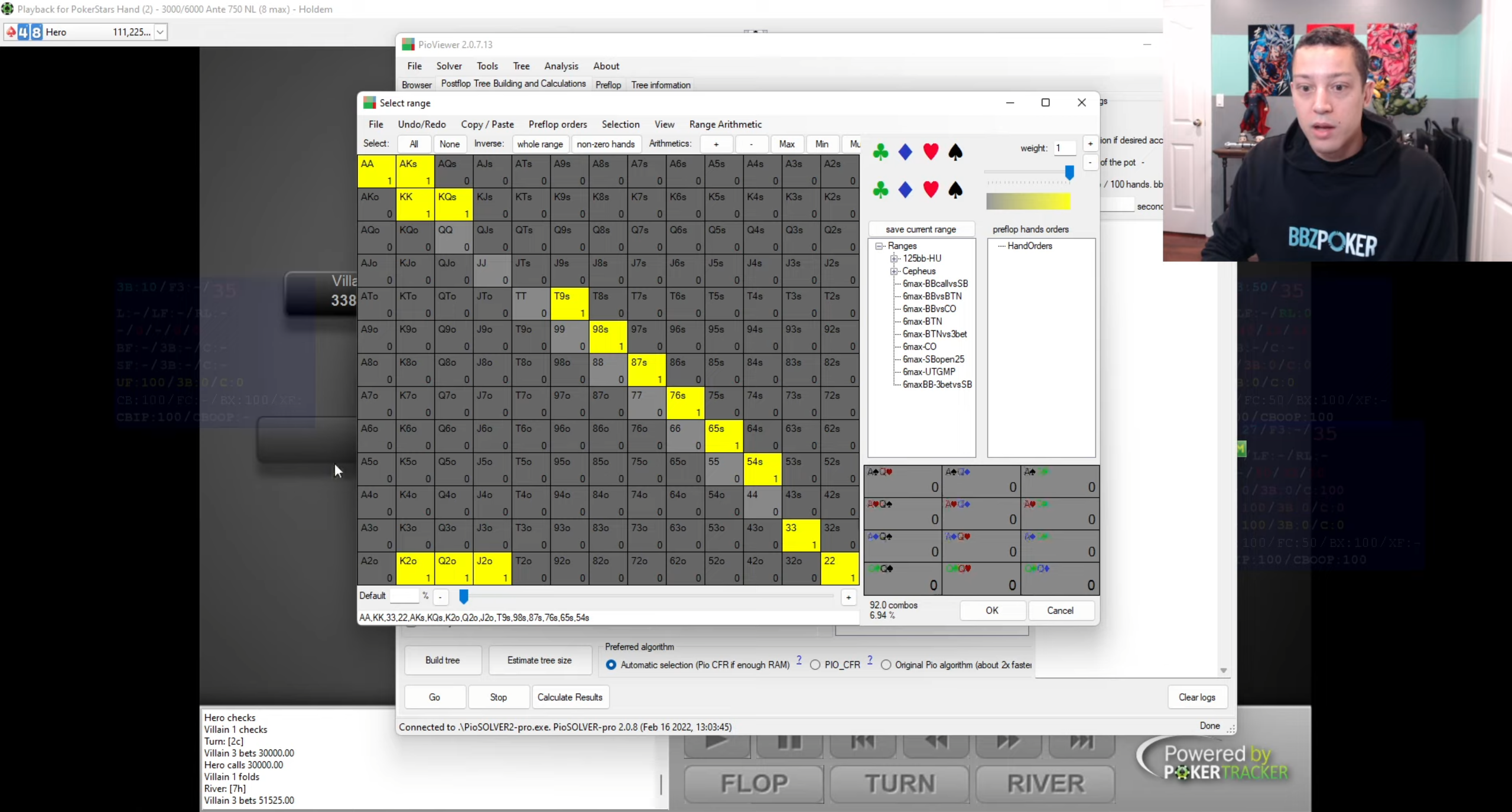Image resolution: width=1512 pixels, height=812 pixels.
Task: Click the range text field listing AA,KK,33
Action: click(608, 618)
